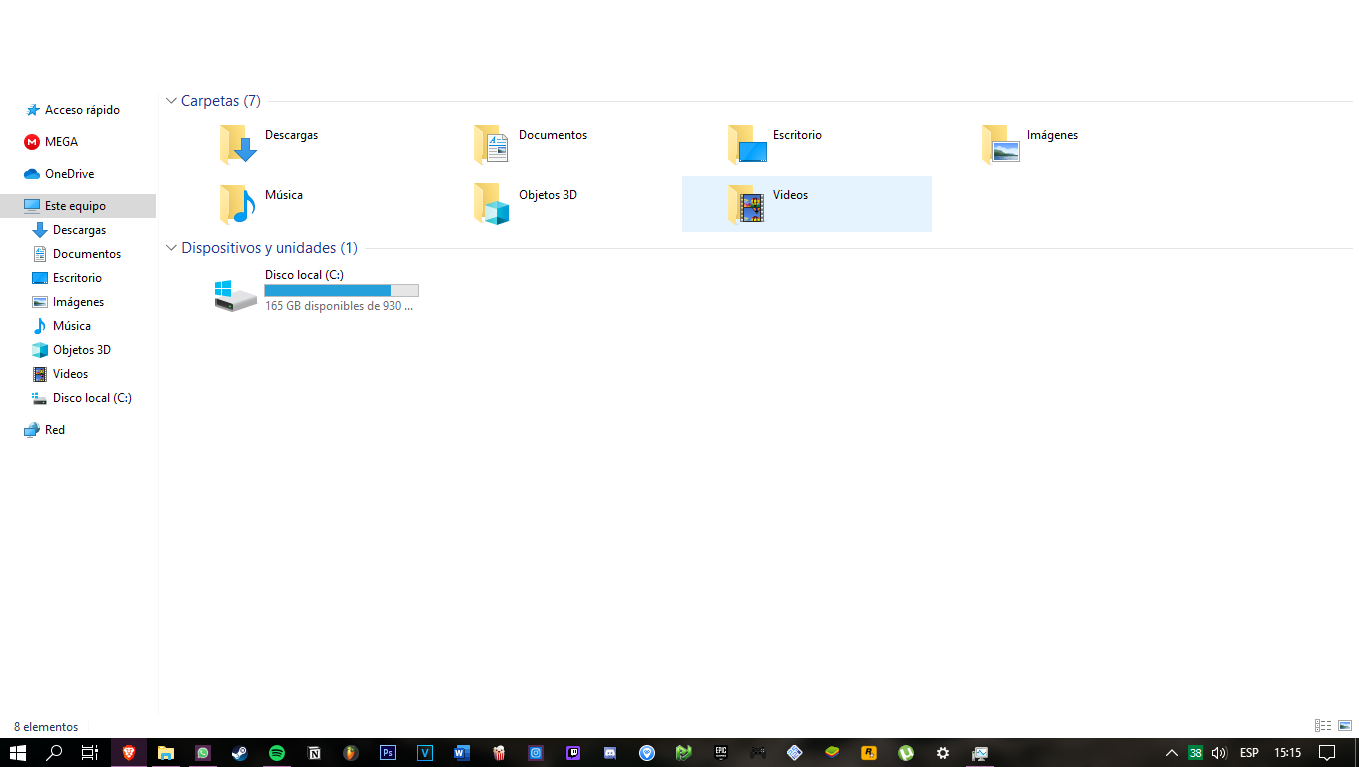Select Este equipo in navigation pane
Viewport: 1359px width, 767px height.
point(78,206)
